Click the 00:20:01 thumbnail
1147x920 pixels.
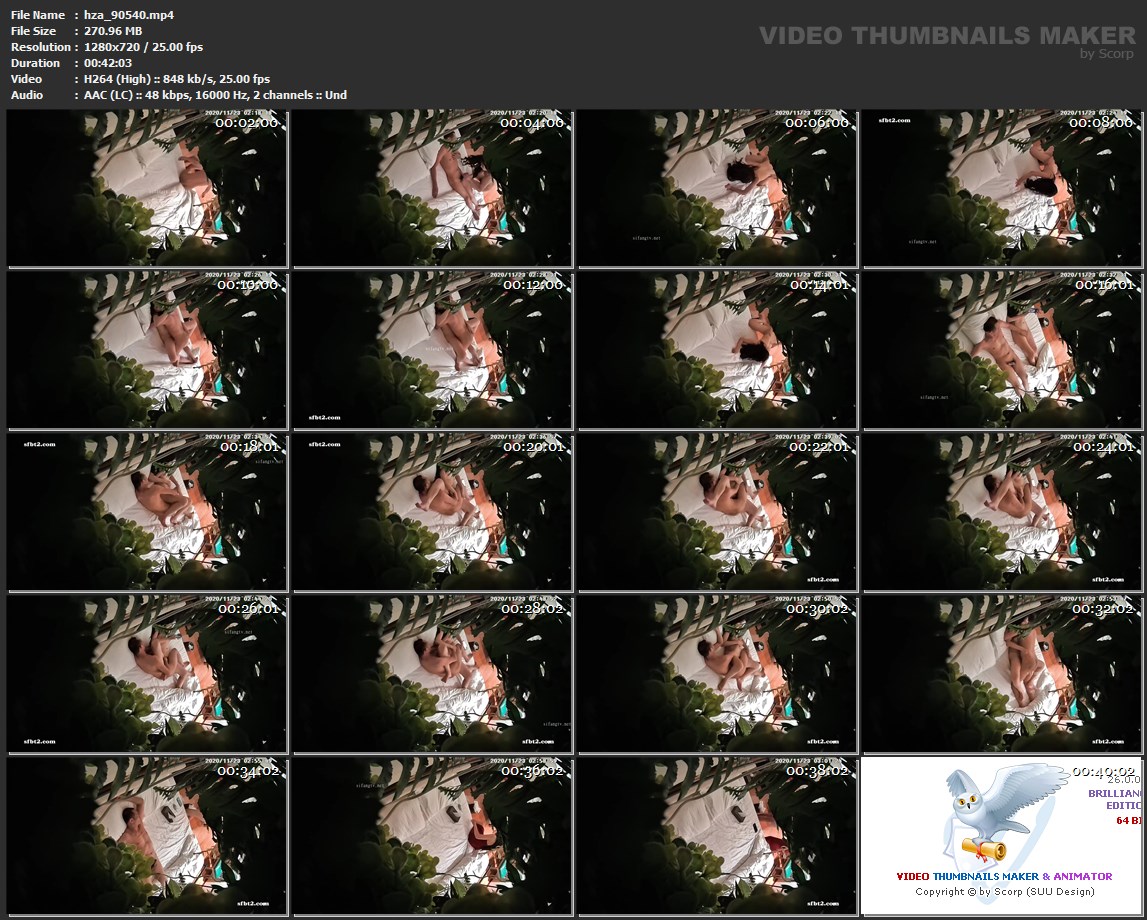pyautogui.click(x=432, y=513)
